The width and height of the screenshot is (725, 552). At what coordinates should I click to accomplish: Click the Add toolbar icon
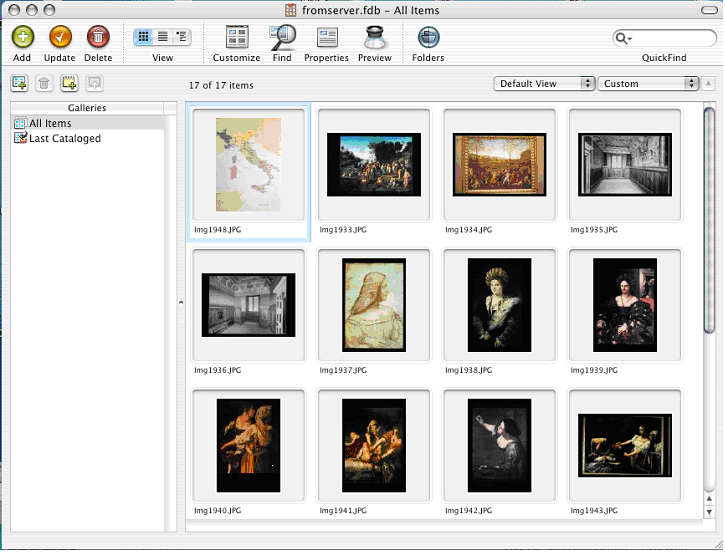(x=22, y=38)
